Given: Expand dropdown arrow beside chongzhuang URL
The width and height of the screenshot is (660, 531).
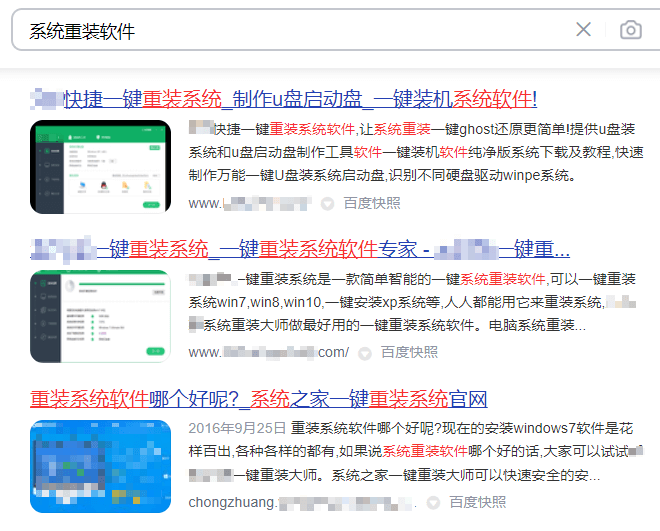Looking at the screenshot, I should 434,503.
